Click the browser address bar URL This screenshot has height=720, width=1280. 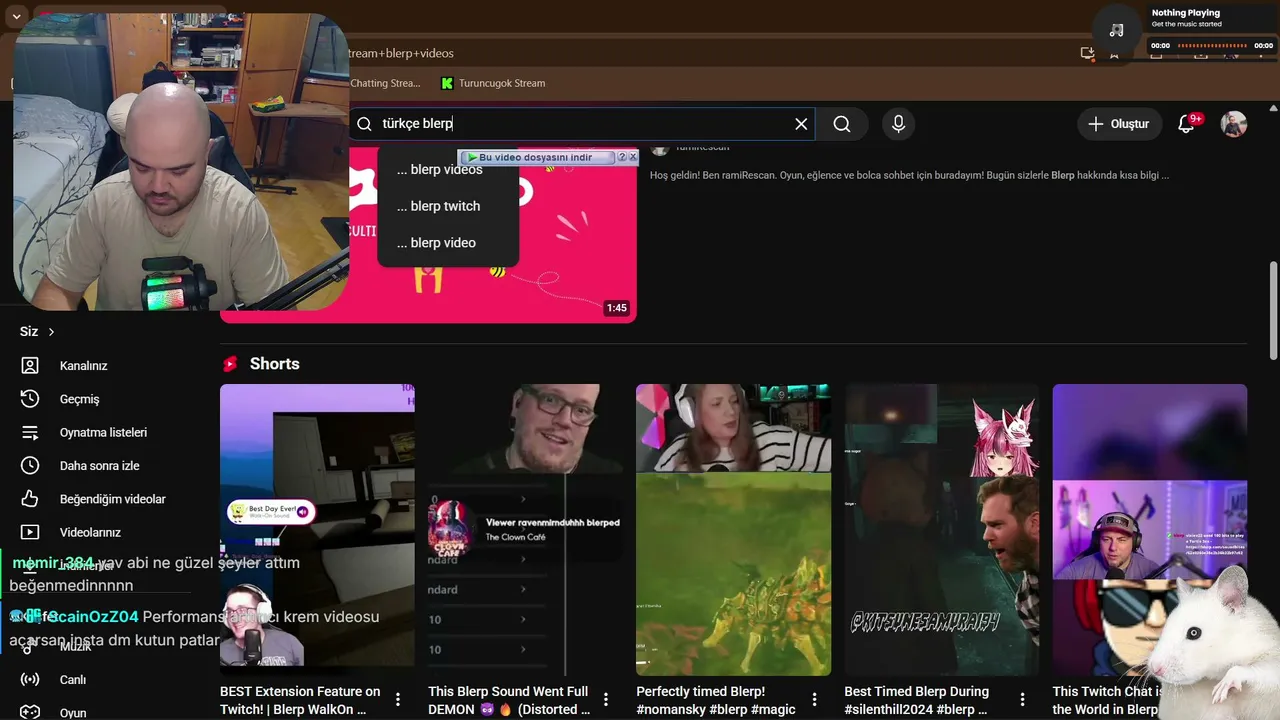point(400,53)
